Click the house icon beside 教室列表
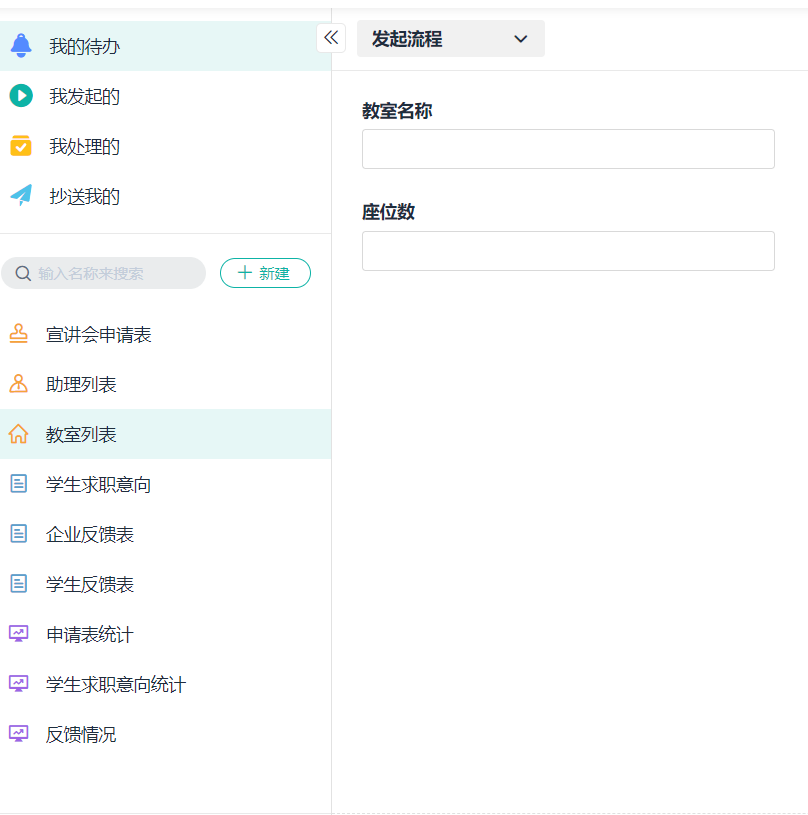The image size is (808, 815). tap(18, 434)
